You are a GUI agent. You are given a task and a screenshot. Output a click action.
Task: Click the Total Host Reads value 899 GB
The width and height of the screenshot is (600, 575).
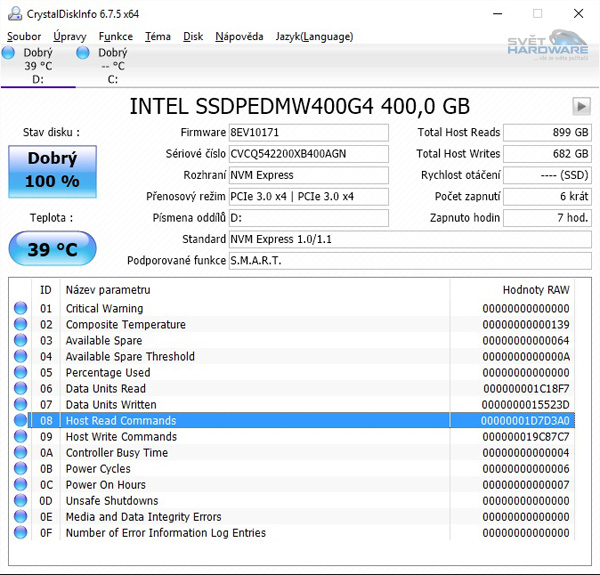point(548,132)
